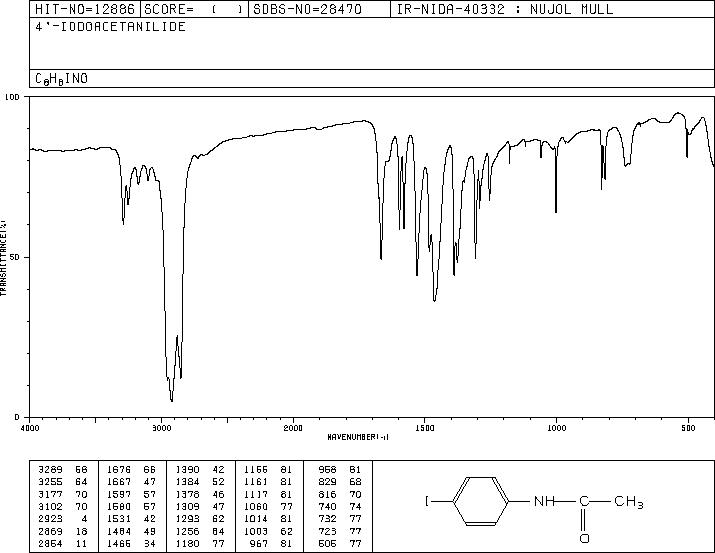
Task: Click peak table entry 740
Action: 340,506
